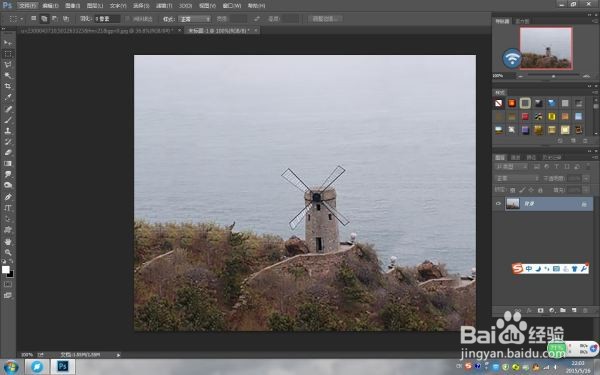Hide the Background layer eye icon
This screenshot has height=375, width=600.
498,204
